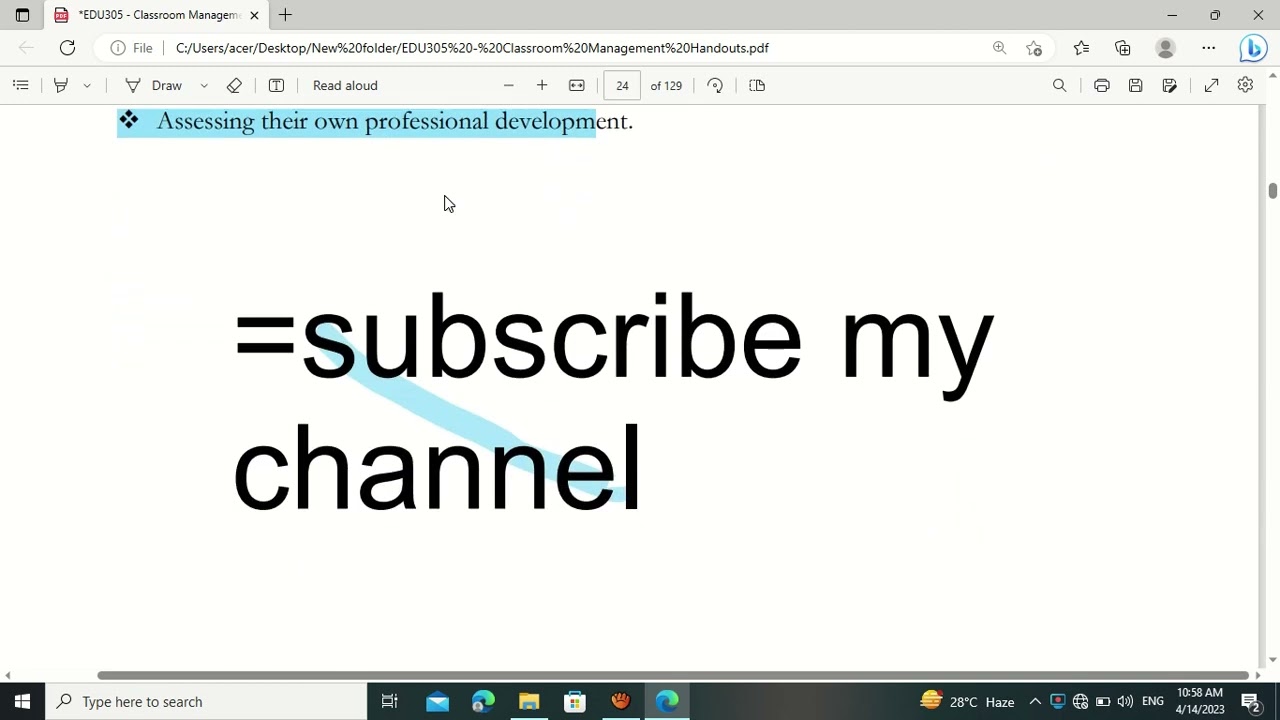Open File Explorer from taskbar

click(529, 701)
